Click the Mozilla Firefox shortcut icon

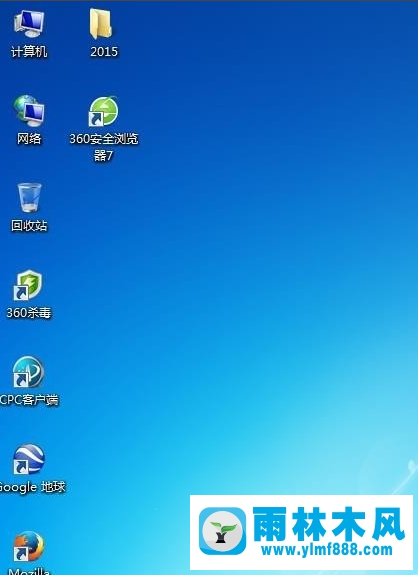[28, 546]
